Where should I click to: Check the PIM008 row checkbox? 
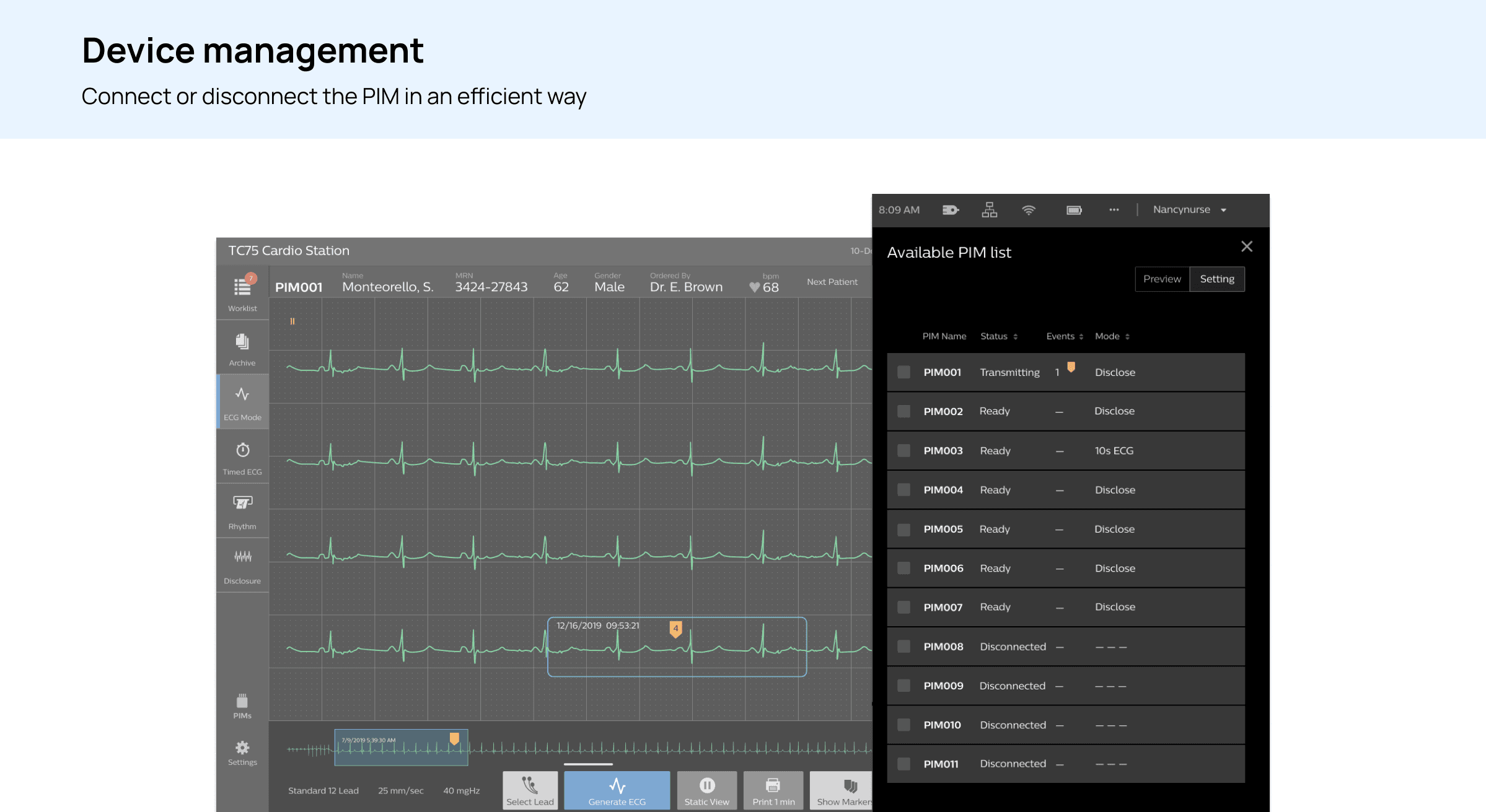[x=904, y=646]
